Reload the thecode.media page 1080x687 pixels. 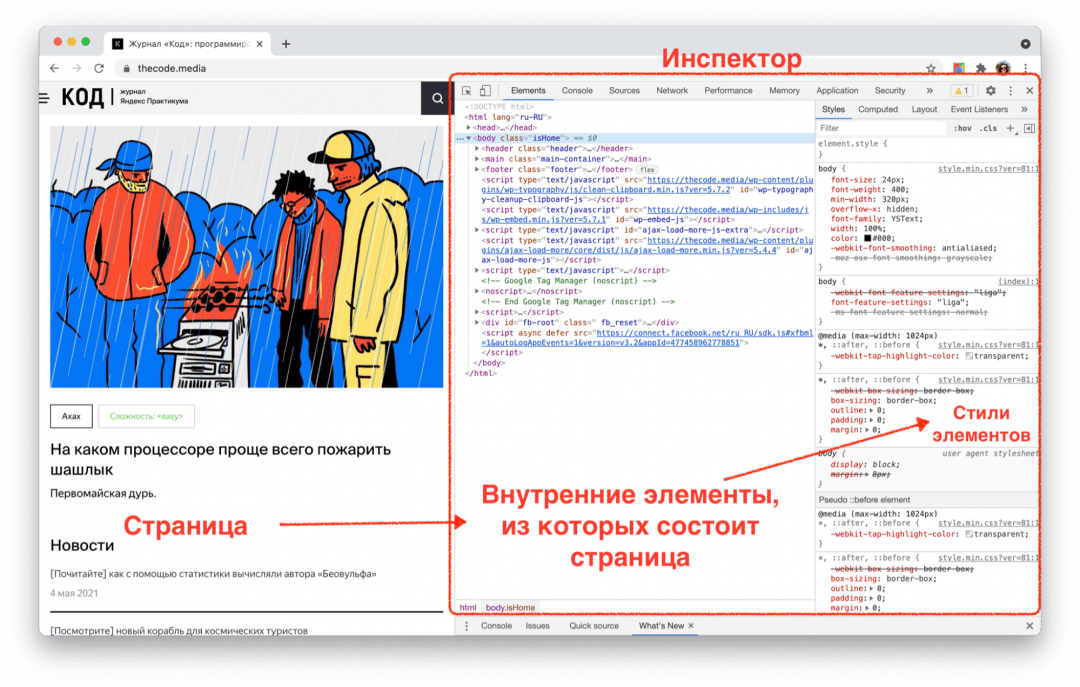(98, 67)
